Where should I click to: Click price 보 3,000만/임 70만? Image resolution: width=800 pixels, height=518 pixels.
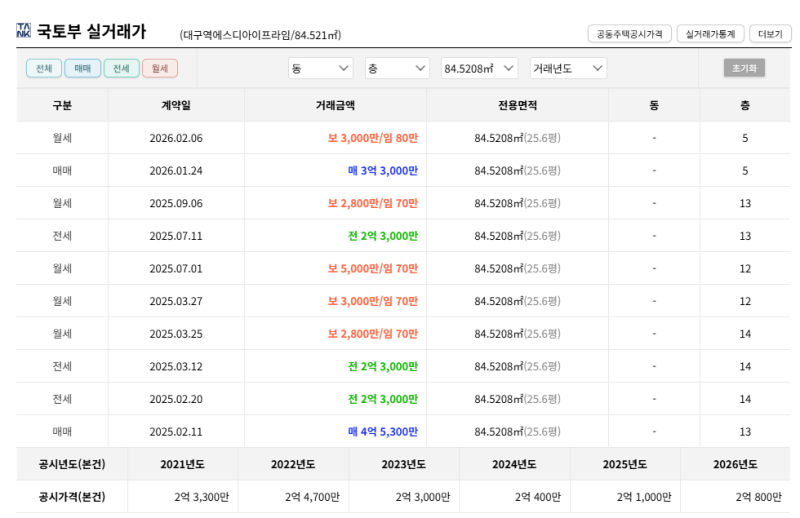coord(373,302)
